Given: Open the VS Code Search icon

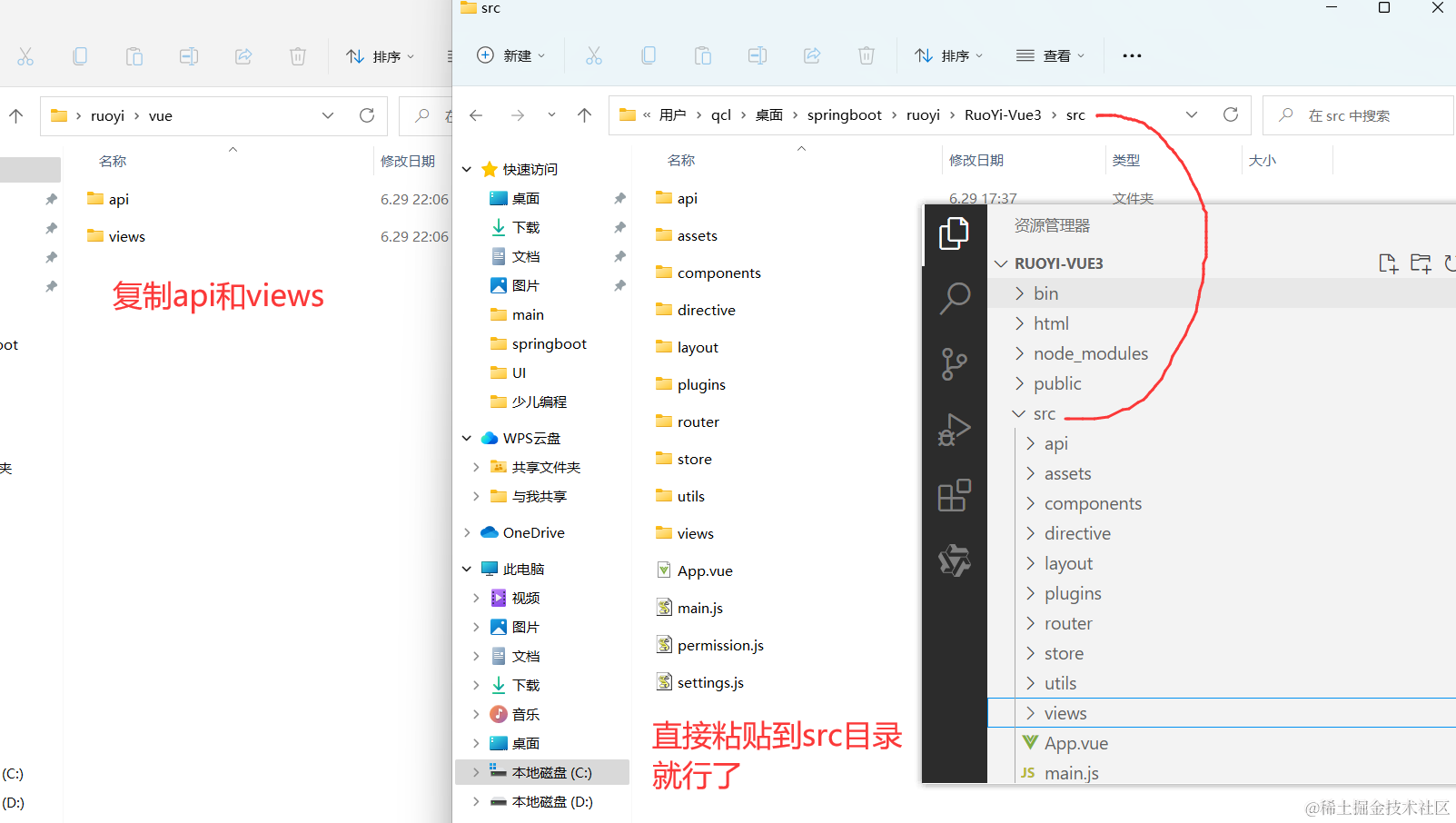Looking at the screenshot, I should coord(954,298).
